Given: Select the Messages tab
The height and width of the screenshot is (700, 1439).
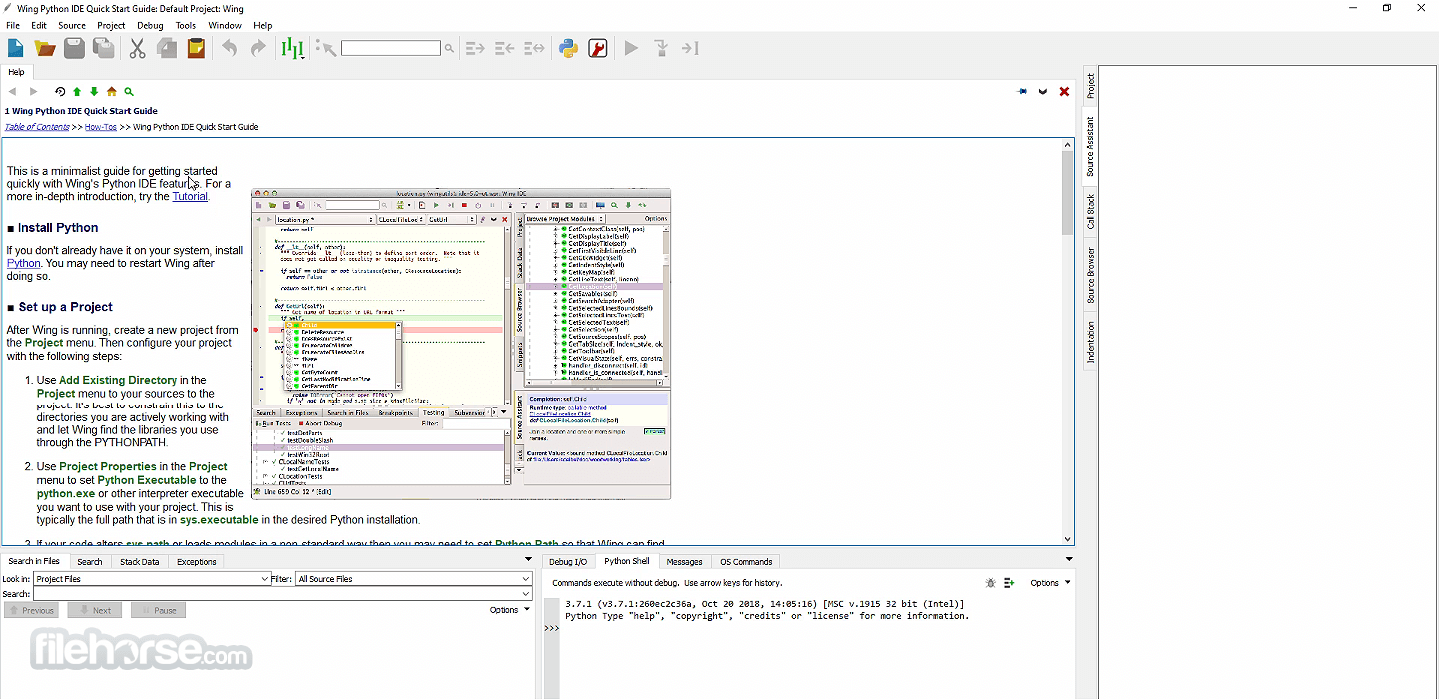Looking at the screenshot, I should (x=685, y=562).
